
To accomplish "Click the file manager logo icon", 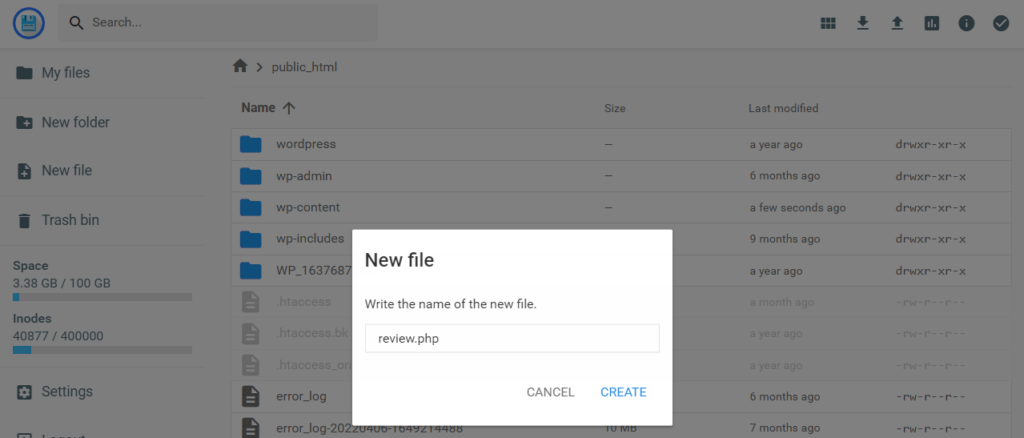I will 29,23.
